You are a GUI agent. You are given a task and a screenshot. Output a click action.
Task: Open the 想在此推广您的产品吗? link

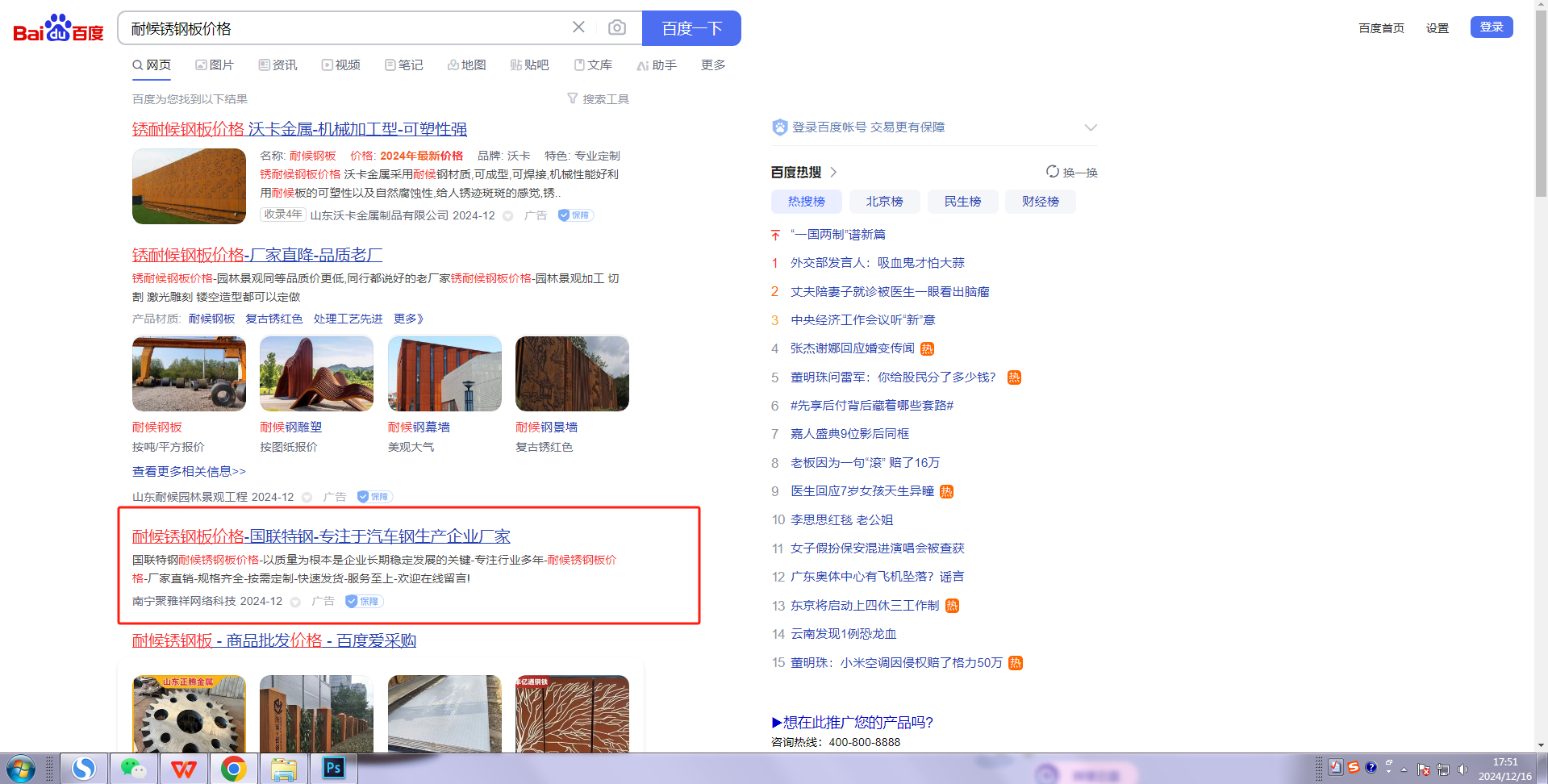(x=852, y=722)
